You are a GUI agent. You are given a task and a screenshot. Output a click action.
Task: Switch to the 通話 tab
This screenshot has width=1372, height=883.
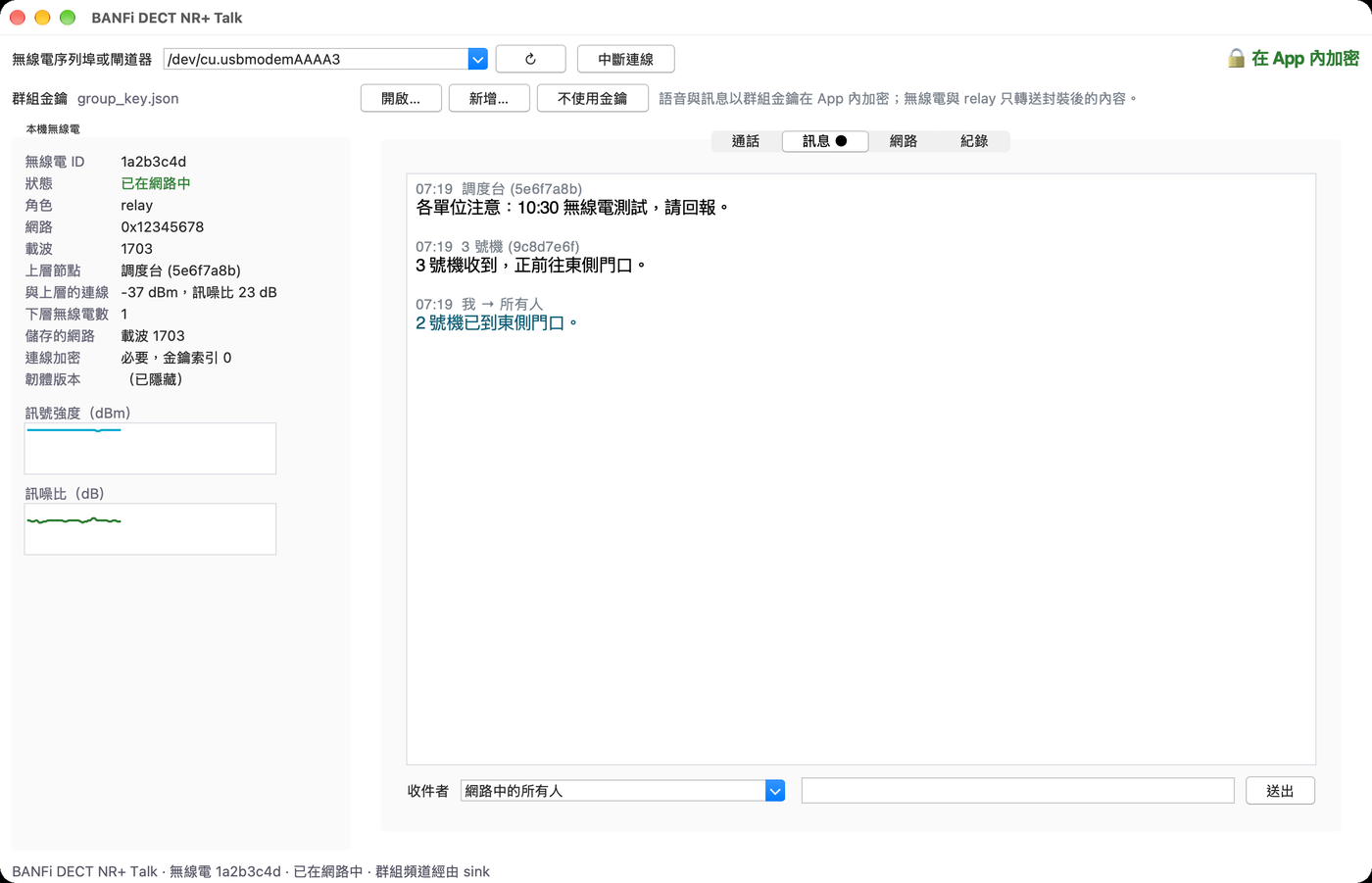tap(746, 141)
